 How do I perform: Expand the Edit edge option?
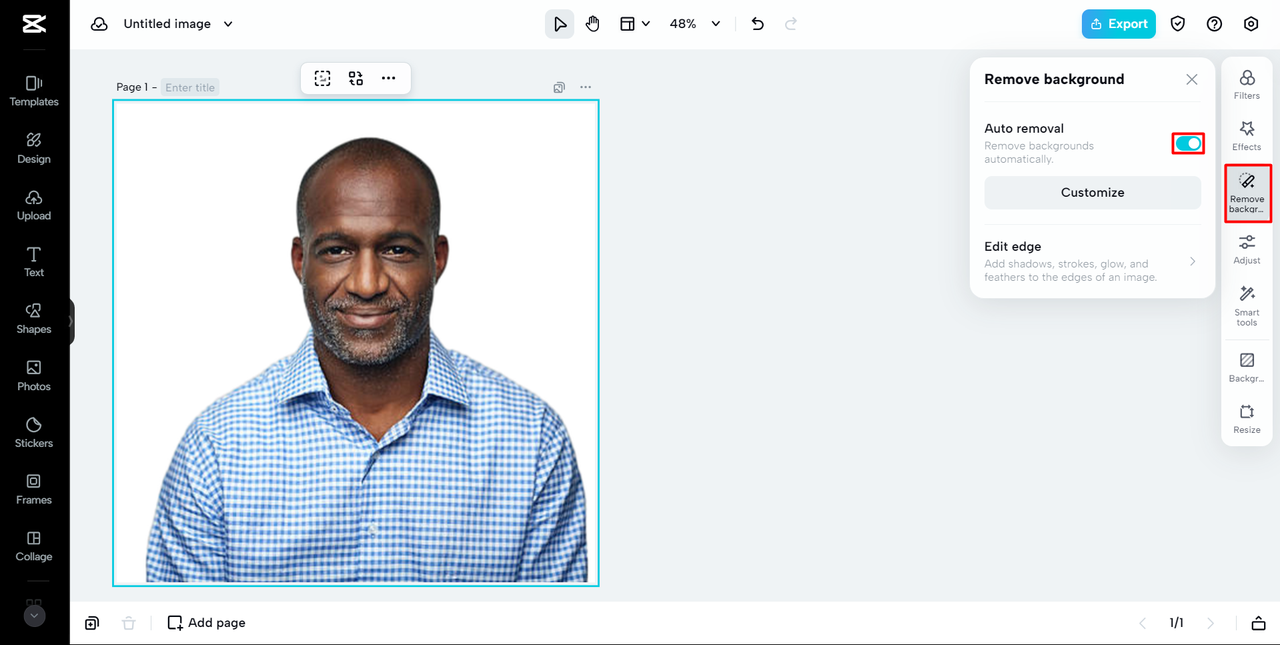pos(1092,261)
